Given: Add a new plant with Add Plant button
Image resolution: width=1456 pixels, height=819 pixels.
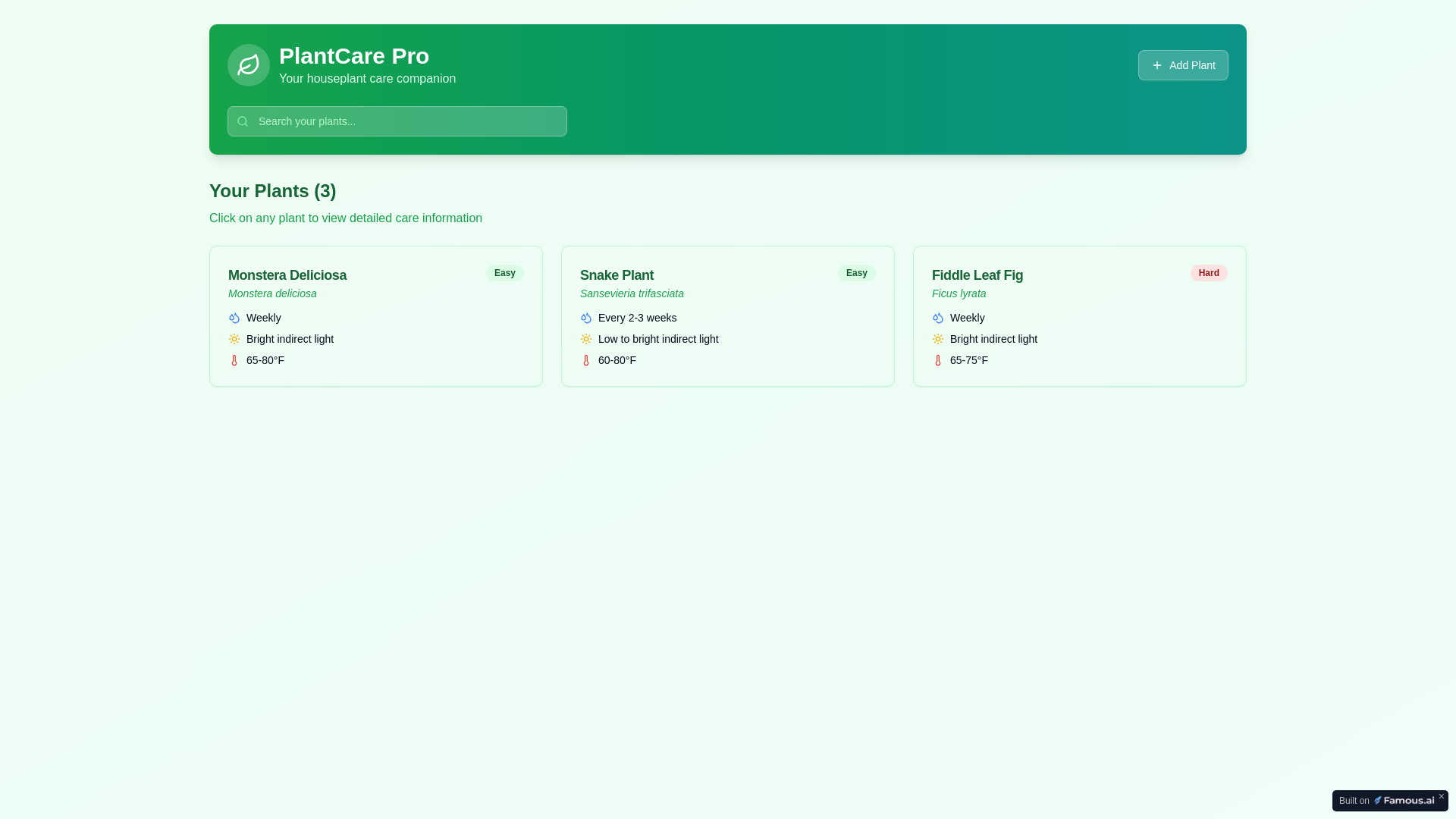Looking at the screenshot, I should click(1183, 65).
